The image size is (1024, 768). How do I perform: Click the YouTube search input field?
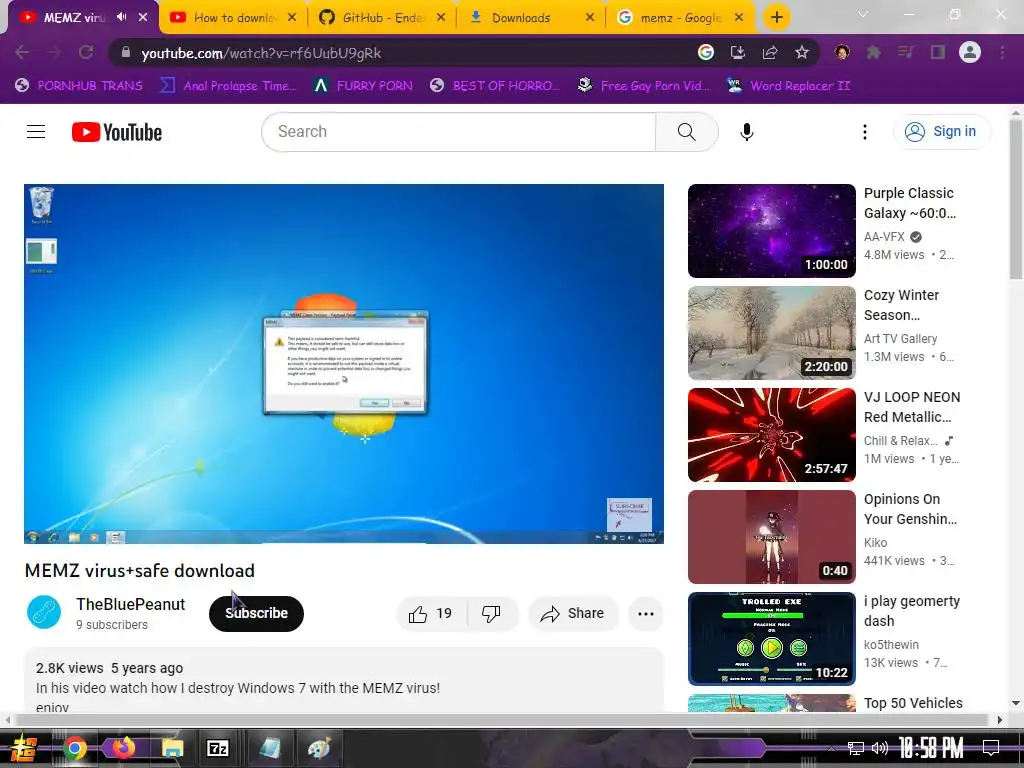(458, 132)
